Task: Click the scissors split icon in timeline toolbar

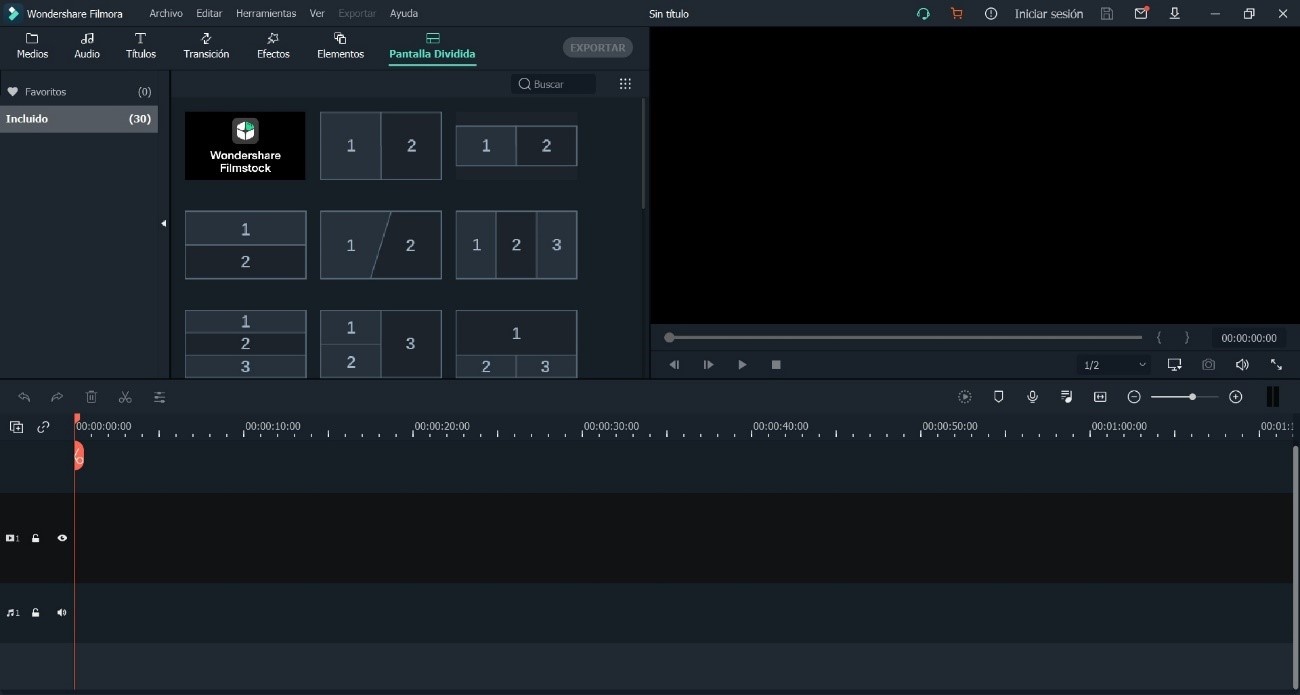Action: pyautogui.click(x=125, y=397)
